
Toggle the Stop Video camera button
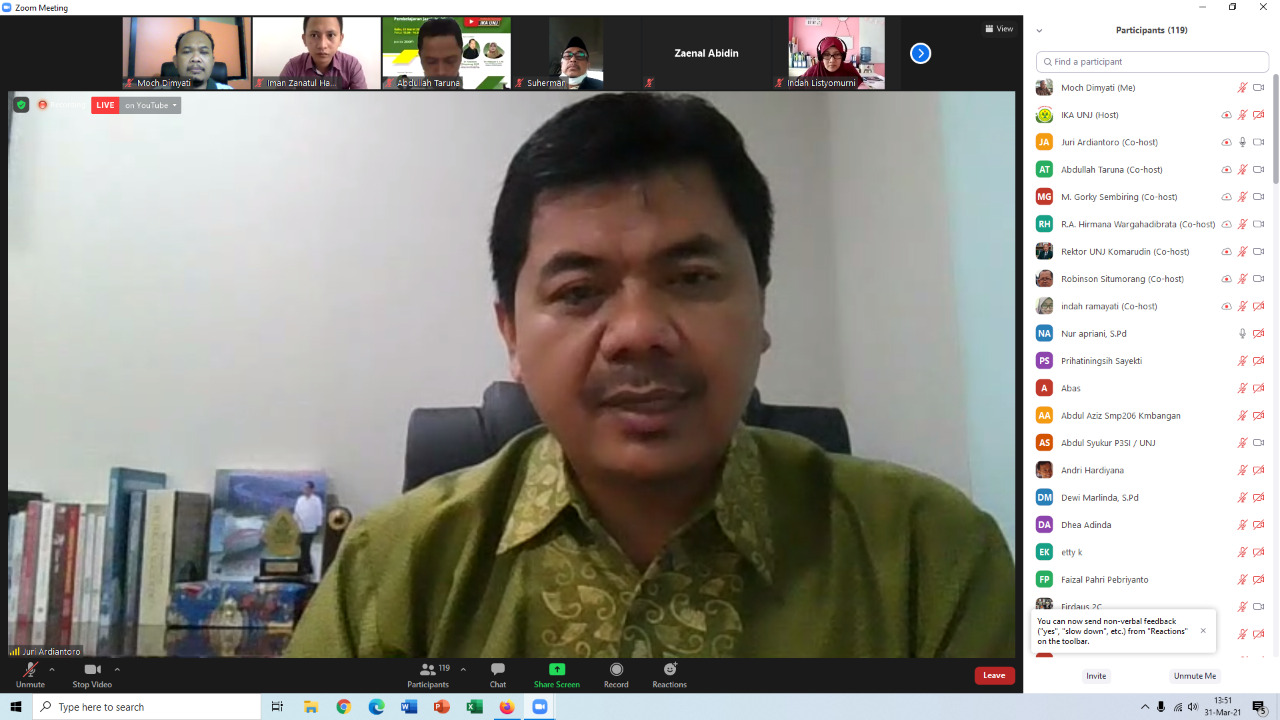coord(92,673)
